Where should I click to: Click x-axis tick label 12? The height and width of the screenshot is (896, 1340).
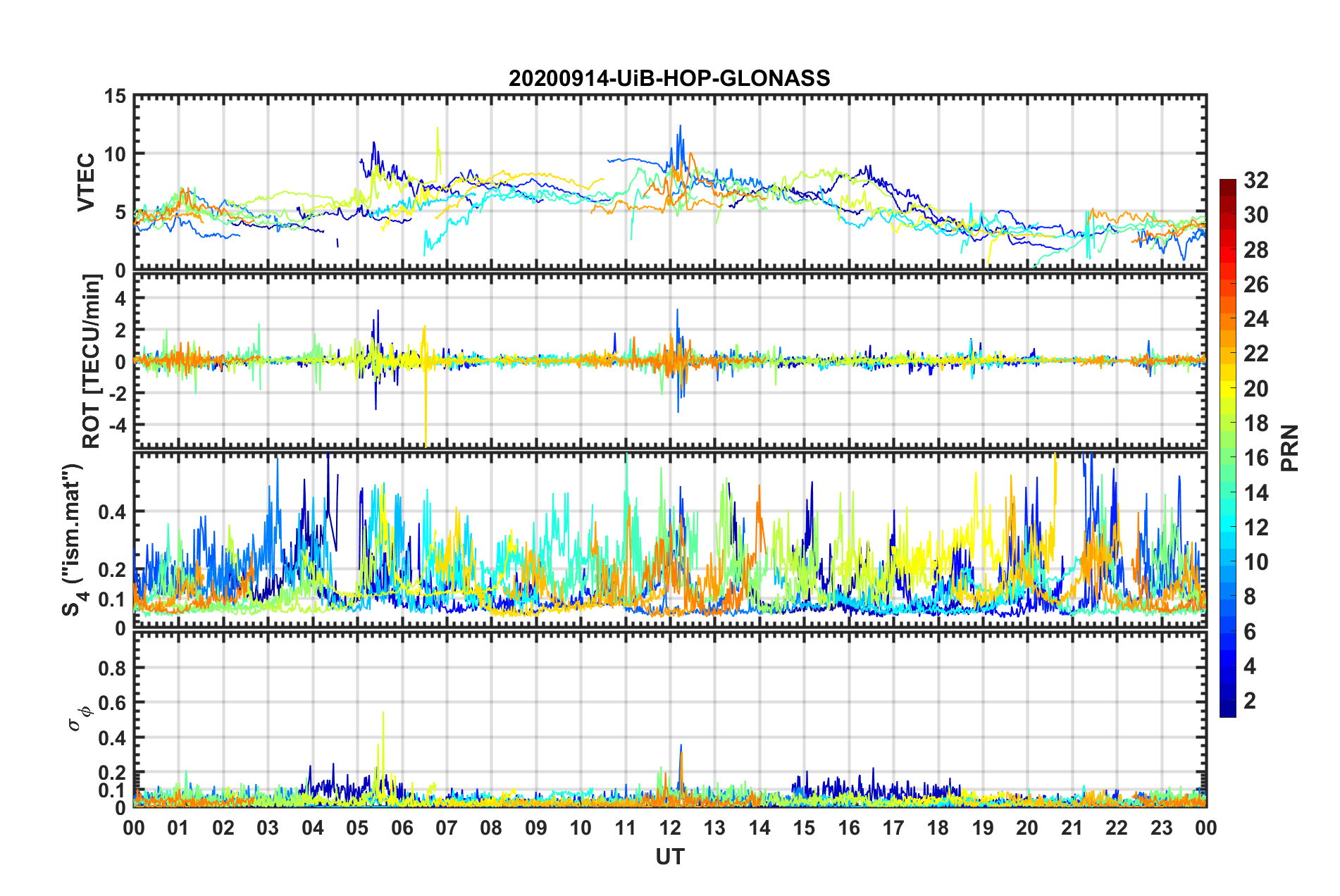point(670,828)
